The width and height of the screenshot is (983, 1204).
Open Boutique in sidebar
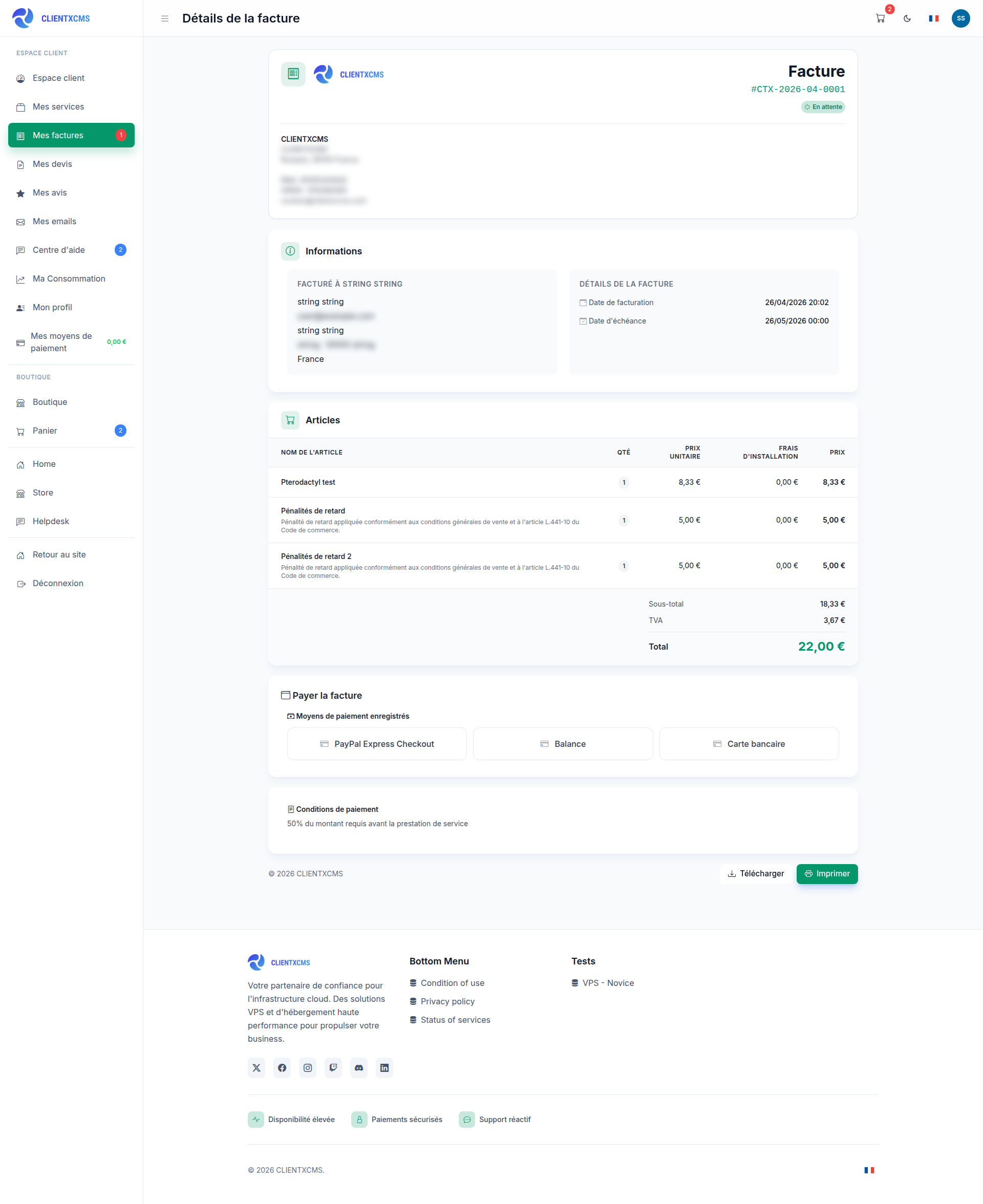pyautogui.click(x=71, y=402)
